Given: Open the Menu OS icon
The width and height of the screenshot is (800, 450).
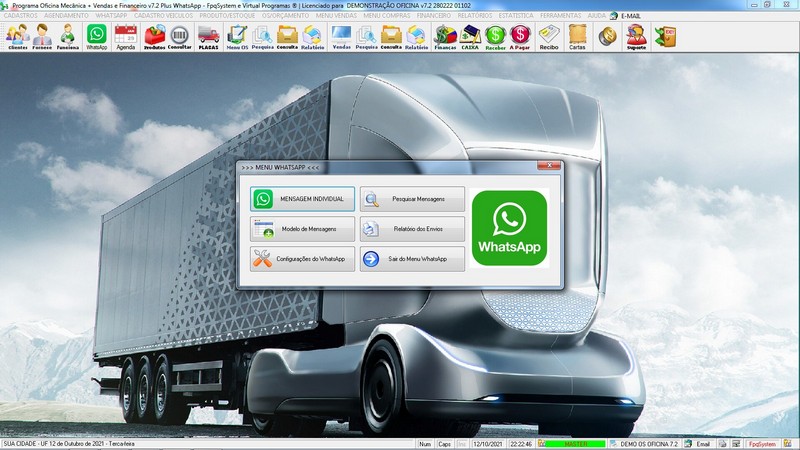Looking at the screenshot, I should [237, 37].
